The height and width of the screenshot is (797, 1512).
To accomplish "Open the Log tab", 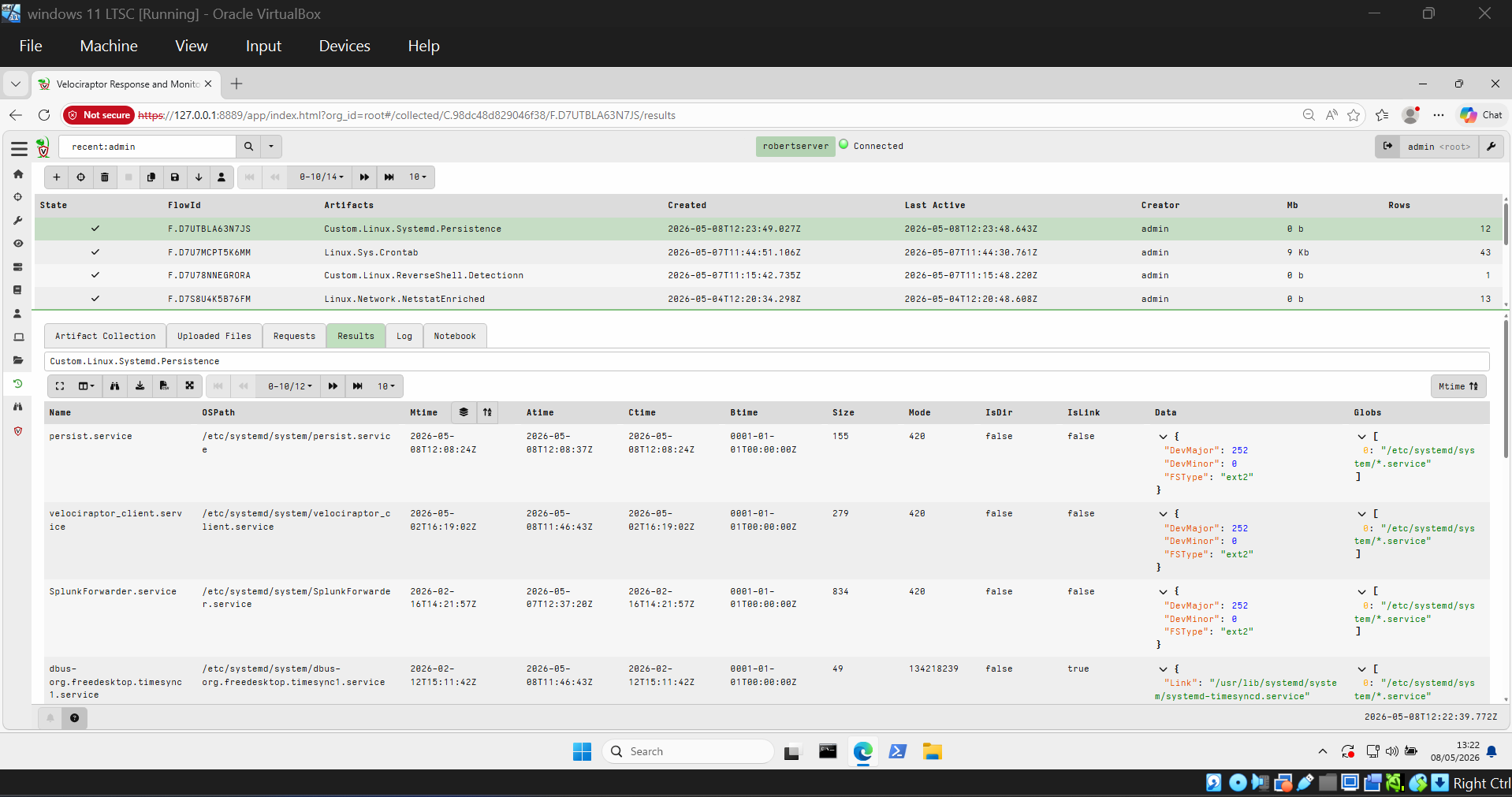I will (x=404, y=336).
